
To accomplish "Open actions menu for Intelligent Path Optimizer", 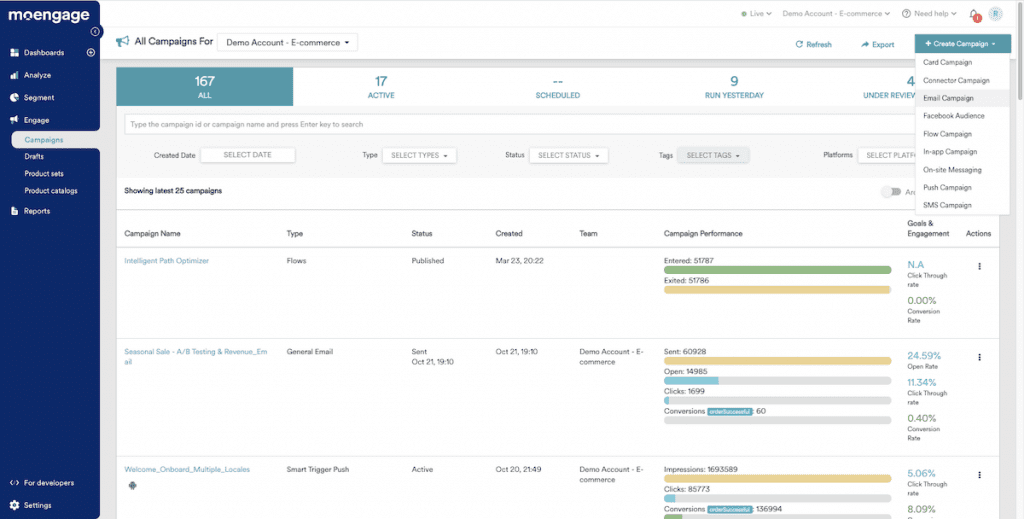I will (x=979, y=266).
